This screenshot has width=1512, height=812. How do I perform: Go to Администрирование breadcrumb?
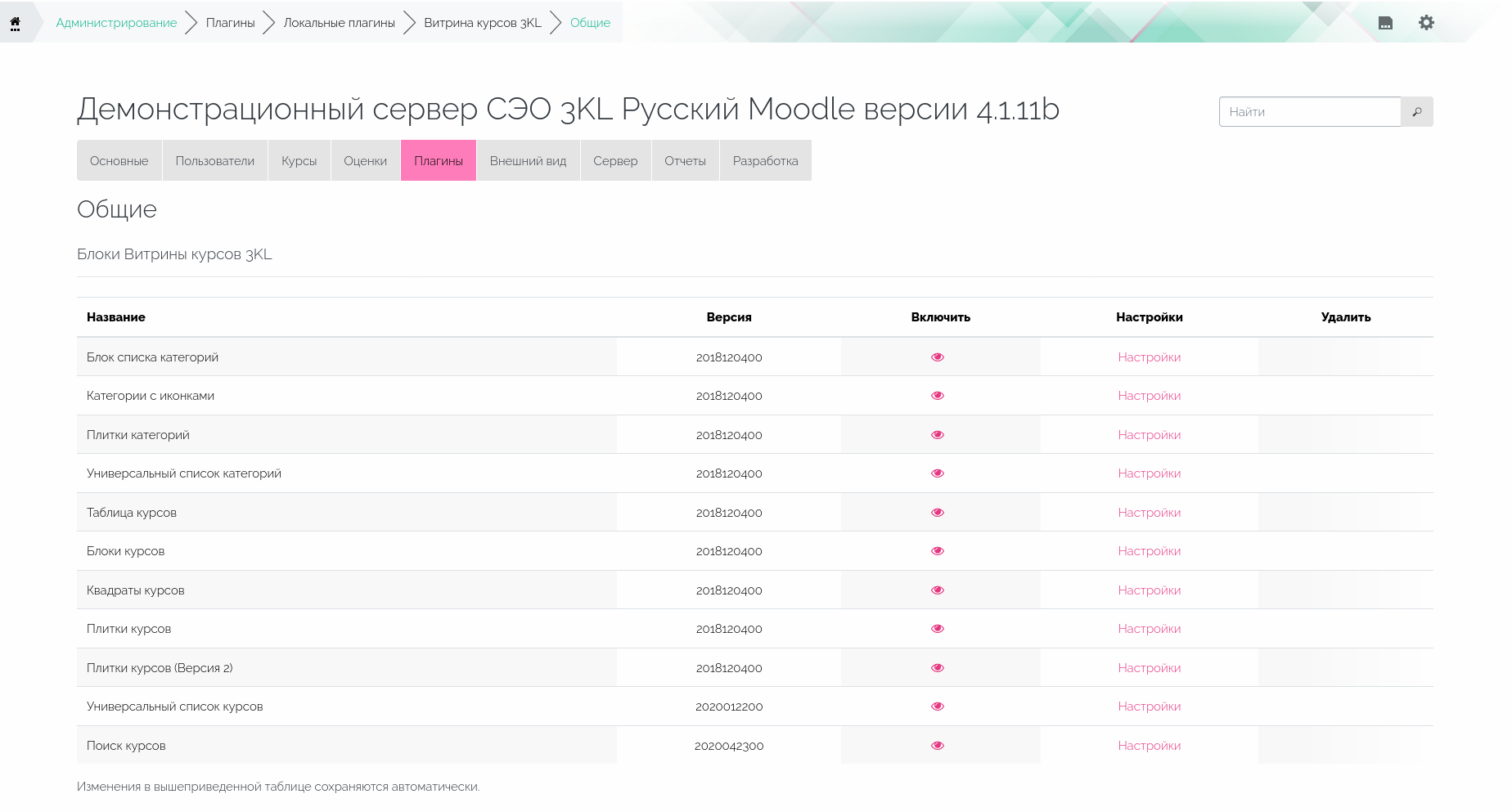[116, 23]
